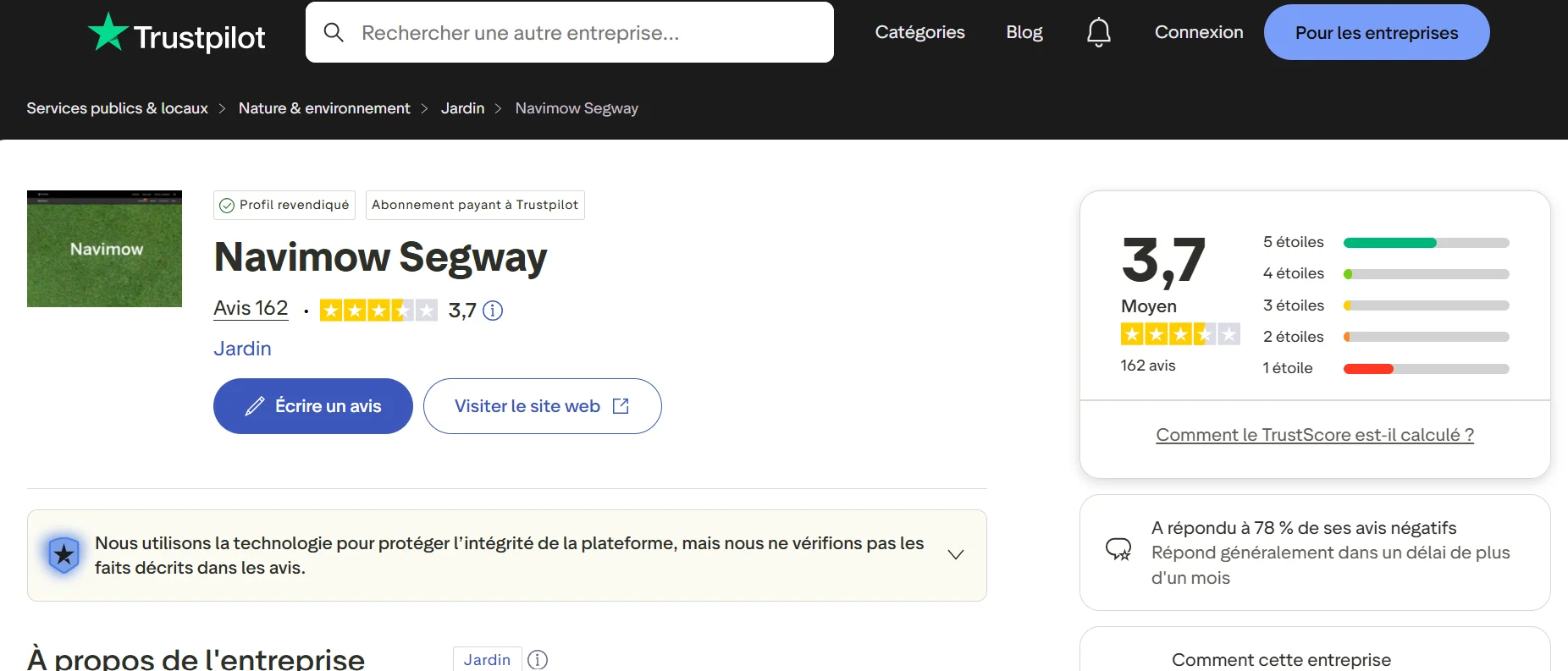Click the Comment cette entreprise card heading
Image resolution: width=1568 pixels, height=671 pixels.
coord(1281,660)
